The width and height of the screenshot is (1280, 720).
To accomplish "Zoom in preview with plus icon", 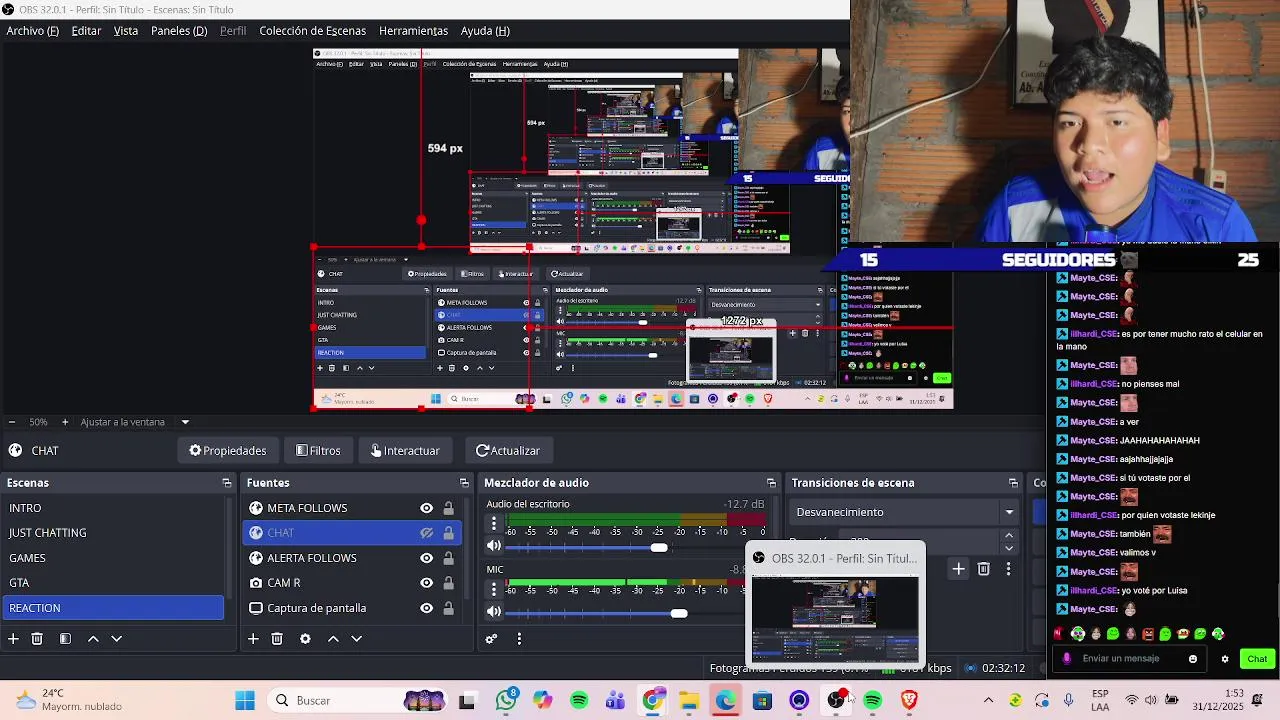I will pos(65,422).
